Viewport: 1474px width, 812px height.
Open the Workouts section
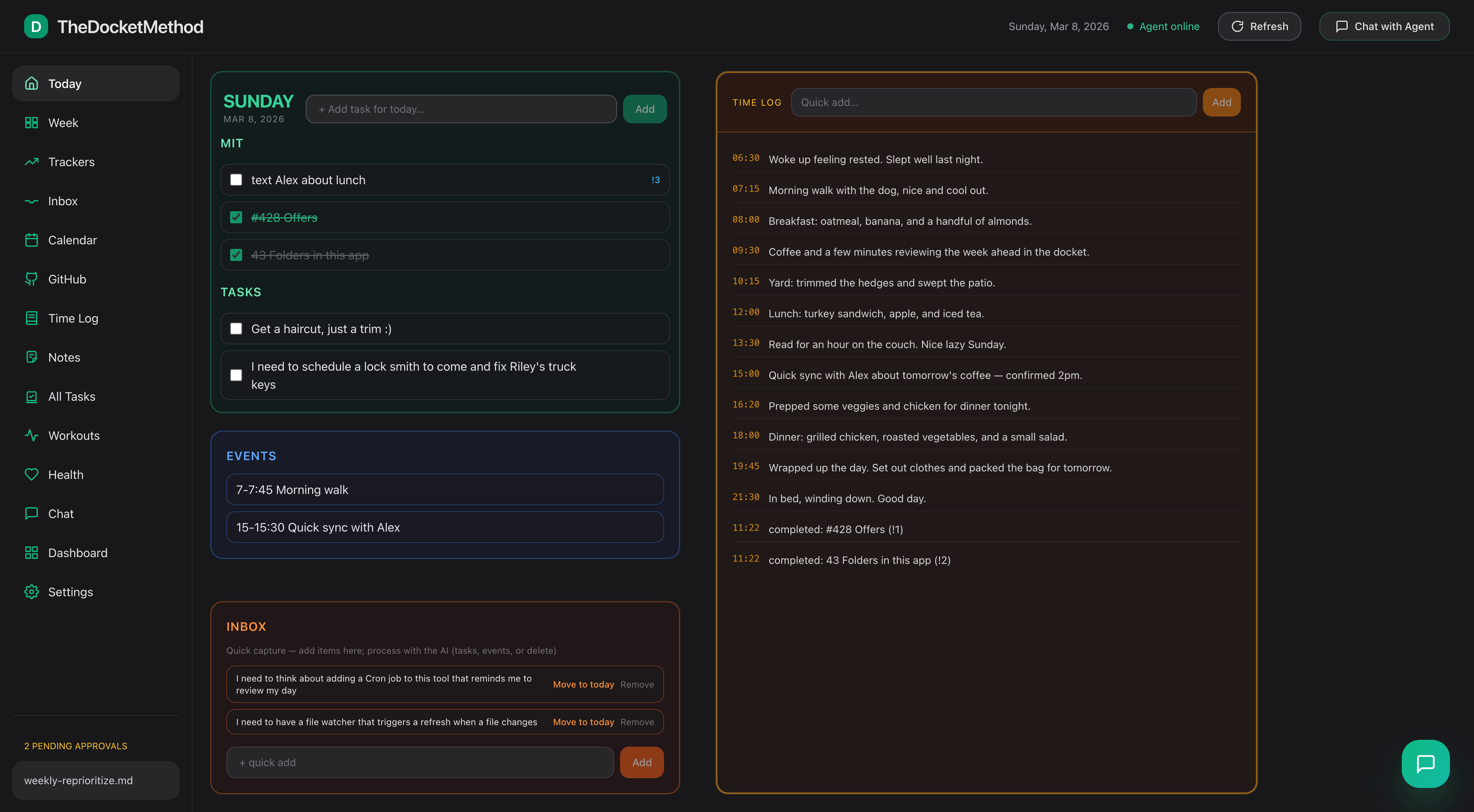pos(74,435)
